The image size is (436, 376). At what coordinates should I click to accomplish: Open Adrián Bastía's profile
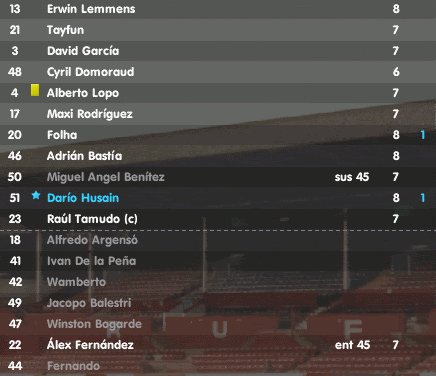84,156
